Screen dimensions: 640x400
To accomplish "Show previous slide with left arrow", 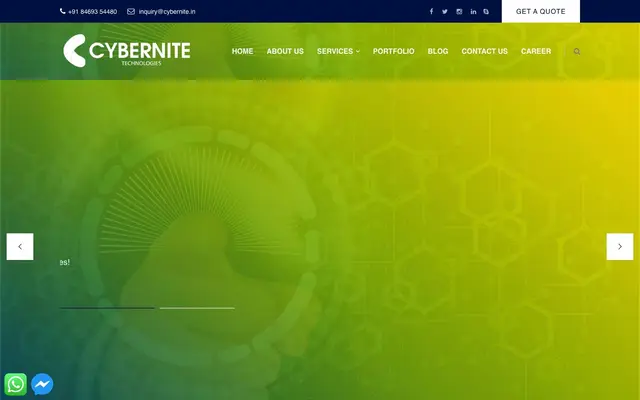I will (20, 247).
